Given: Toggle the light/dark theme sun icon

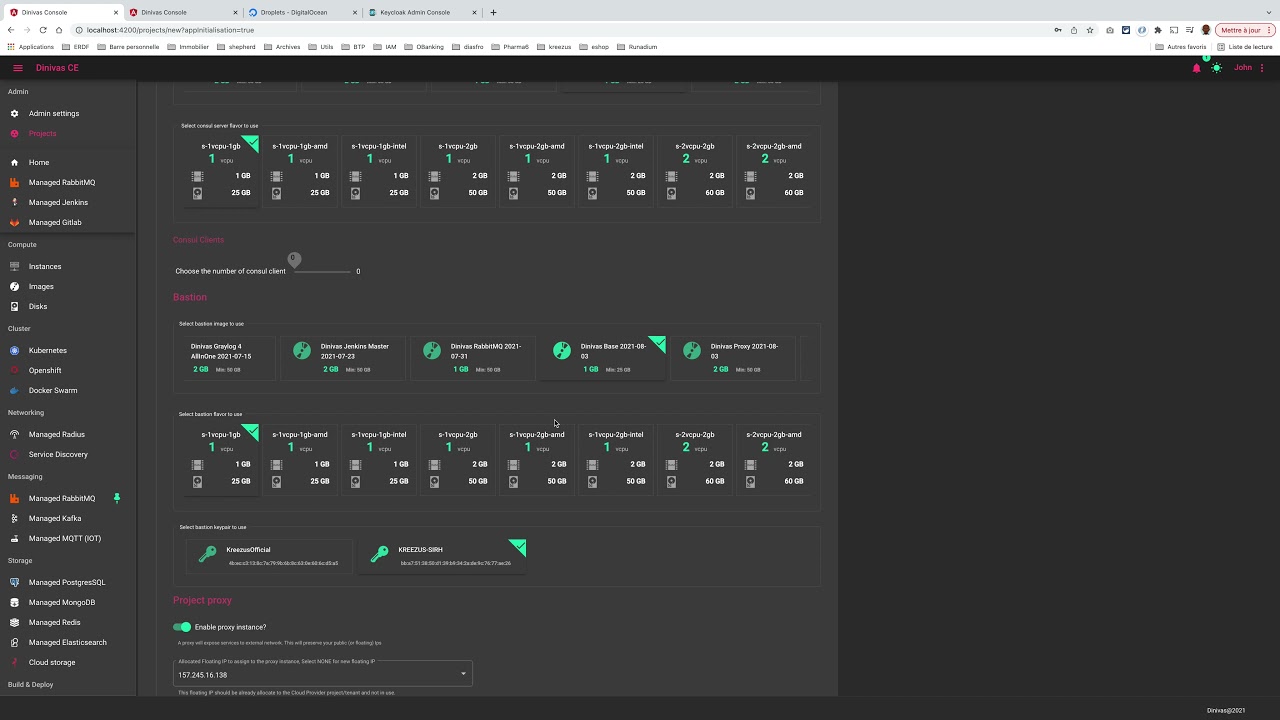Looking at the screenshot, I should pyautogui.click(x=1216, y=68).
